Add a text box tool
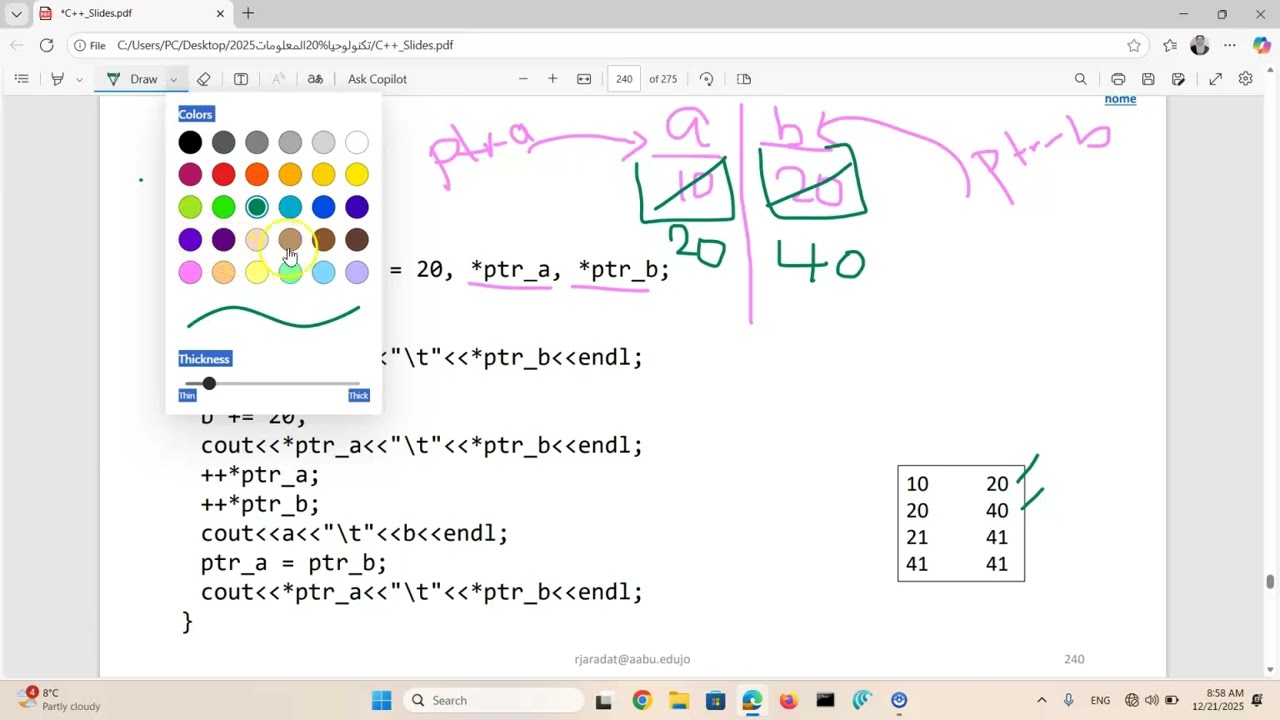 (x=241, y=79)
